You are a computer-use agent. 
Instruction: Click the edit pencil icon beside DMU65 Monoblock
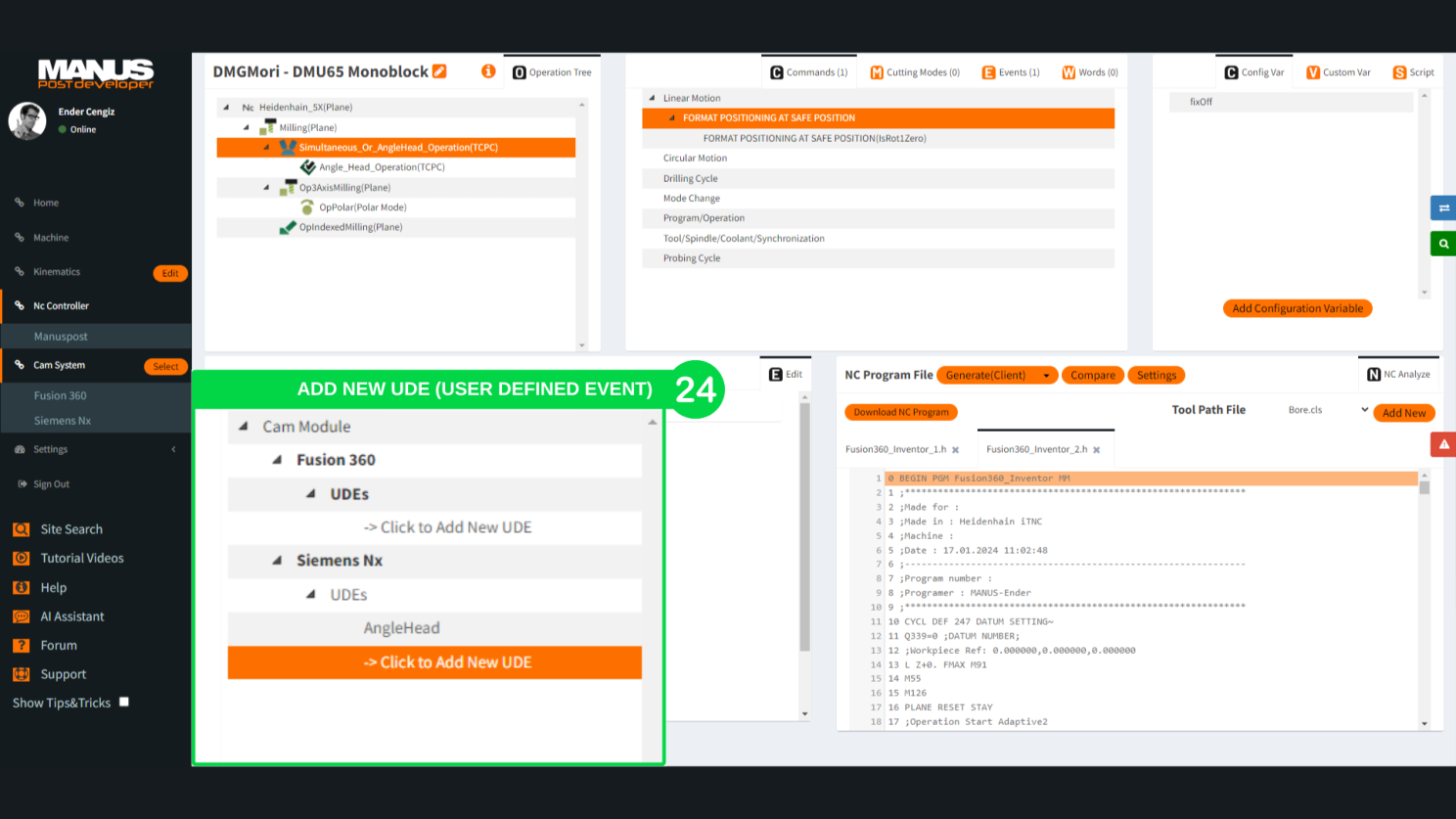(x=439, y=71)
